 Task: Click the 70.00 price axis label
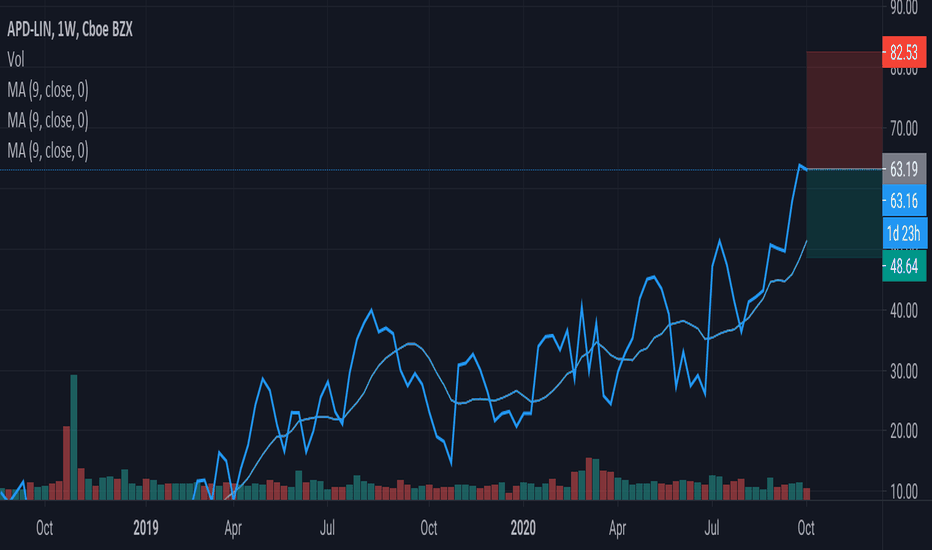point(903,128)
